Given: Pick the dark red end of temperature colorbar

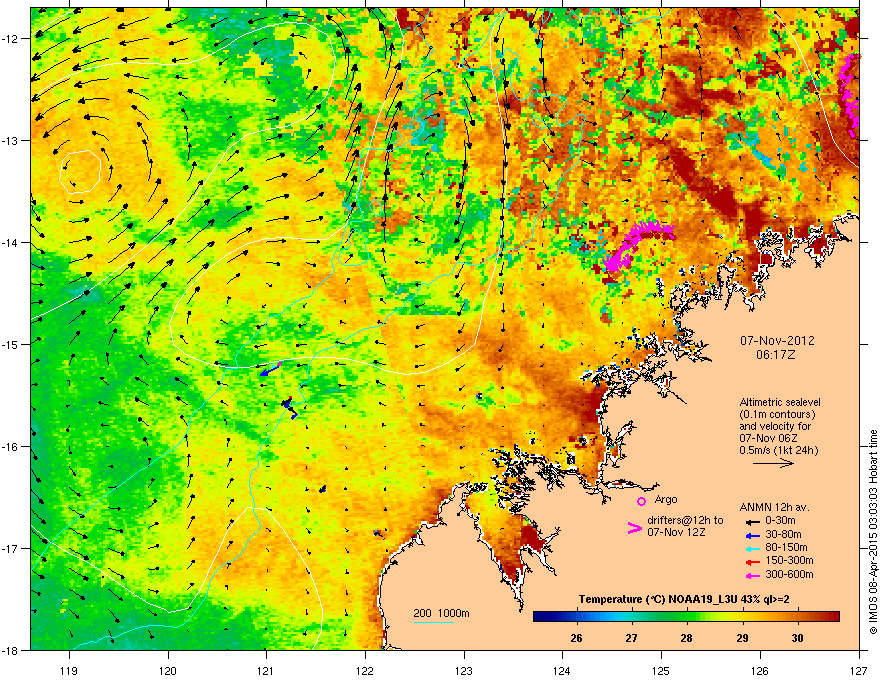Looking at the screenshot, I should click(833, 617).
